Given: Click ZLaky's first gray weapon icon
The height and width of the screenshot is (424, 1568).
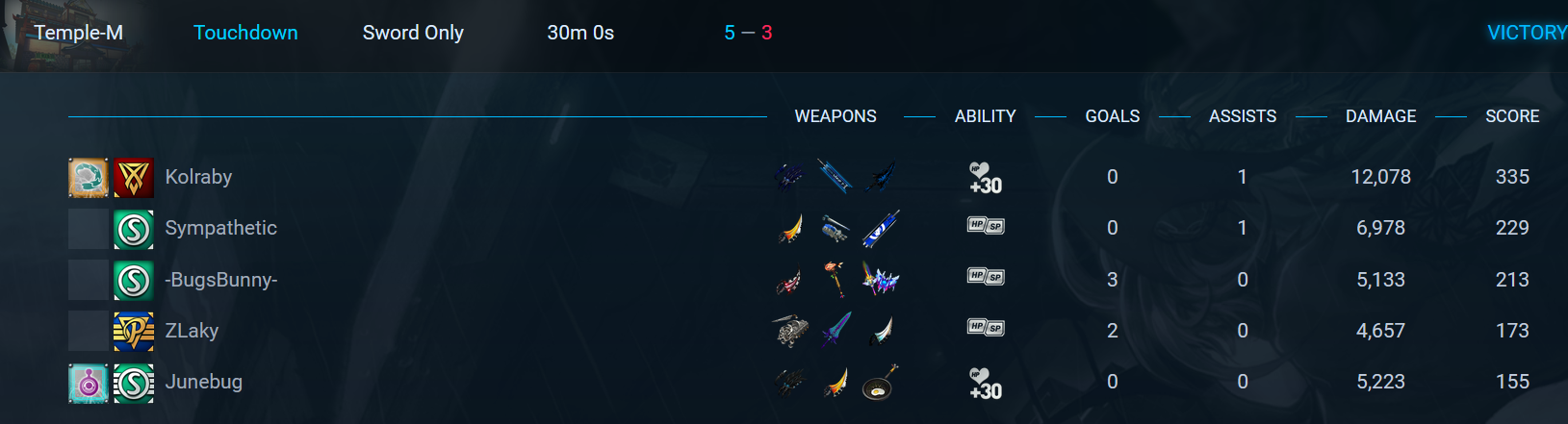Looking at the screenshot, I should (790, 331).
